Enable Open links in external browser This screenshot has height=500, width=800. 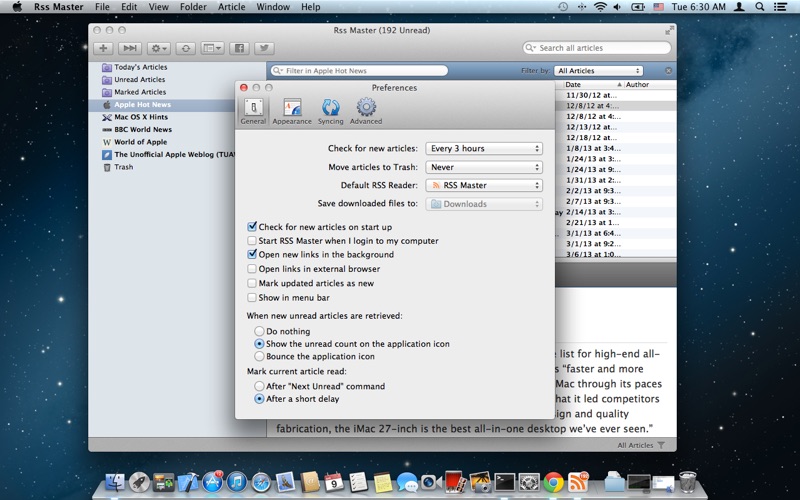point(252,268)
